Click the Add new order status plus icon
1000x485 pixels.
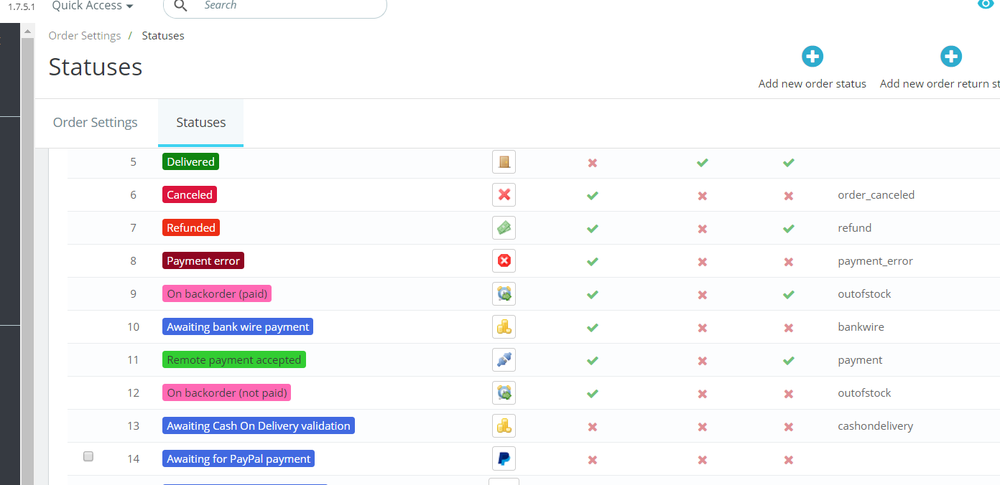812,57
